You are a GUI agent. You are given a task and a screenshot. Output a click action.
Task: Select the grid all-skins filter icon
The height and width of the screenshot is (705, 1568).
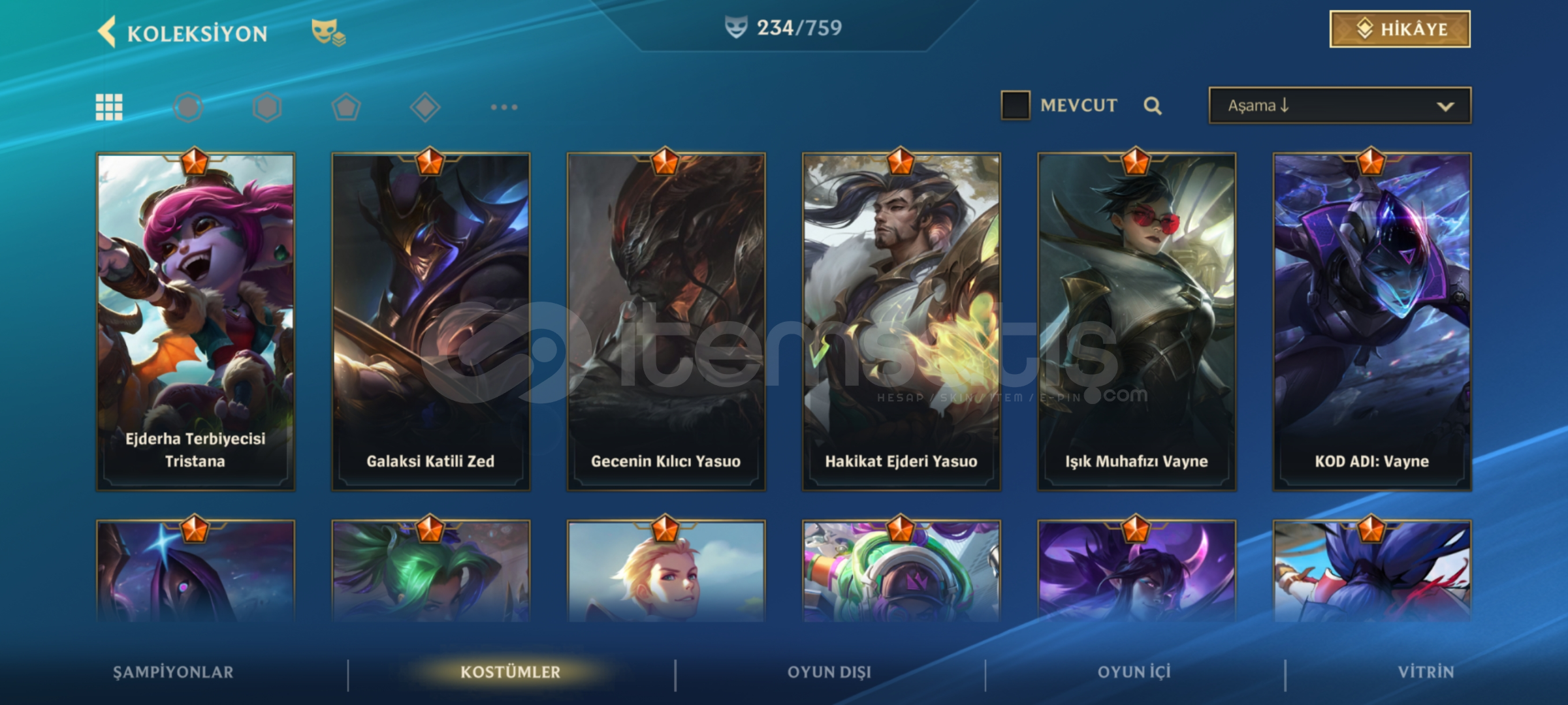click(x=109, y=107)
